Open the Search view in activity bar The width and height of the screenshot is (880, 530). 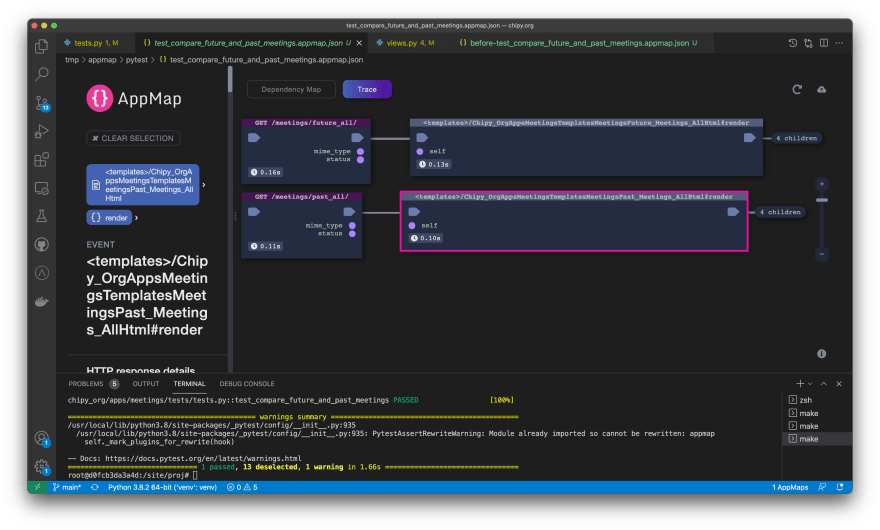point(42,74)
